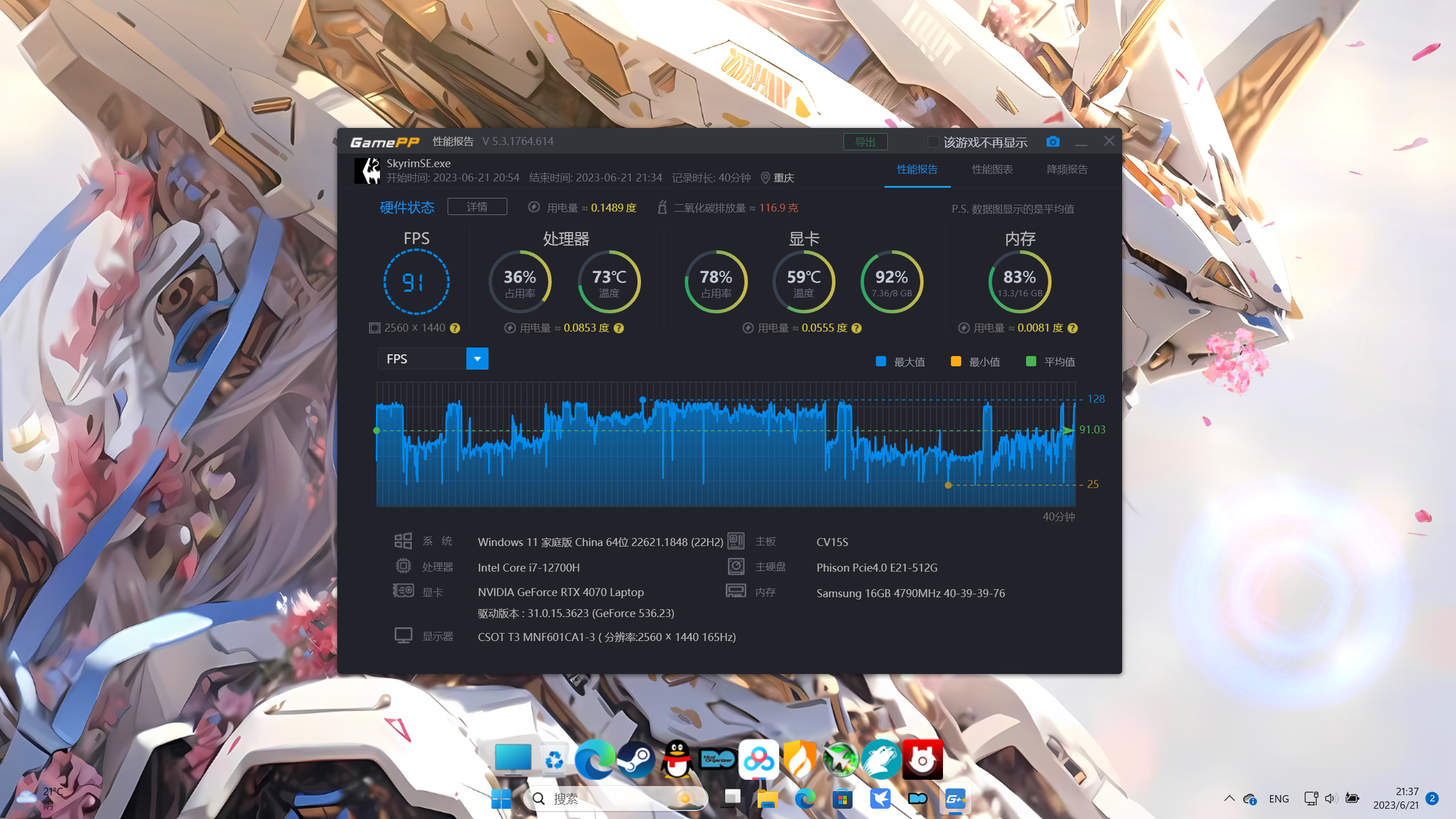Click the taskbar 搜索 search box
The height and width of the screenshot is (819, 1456).
(616, 799)
